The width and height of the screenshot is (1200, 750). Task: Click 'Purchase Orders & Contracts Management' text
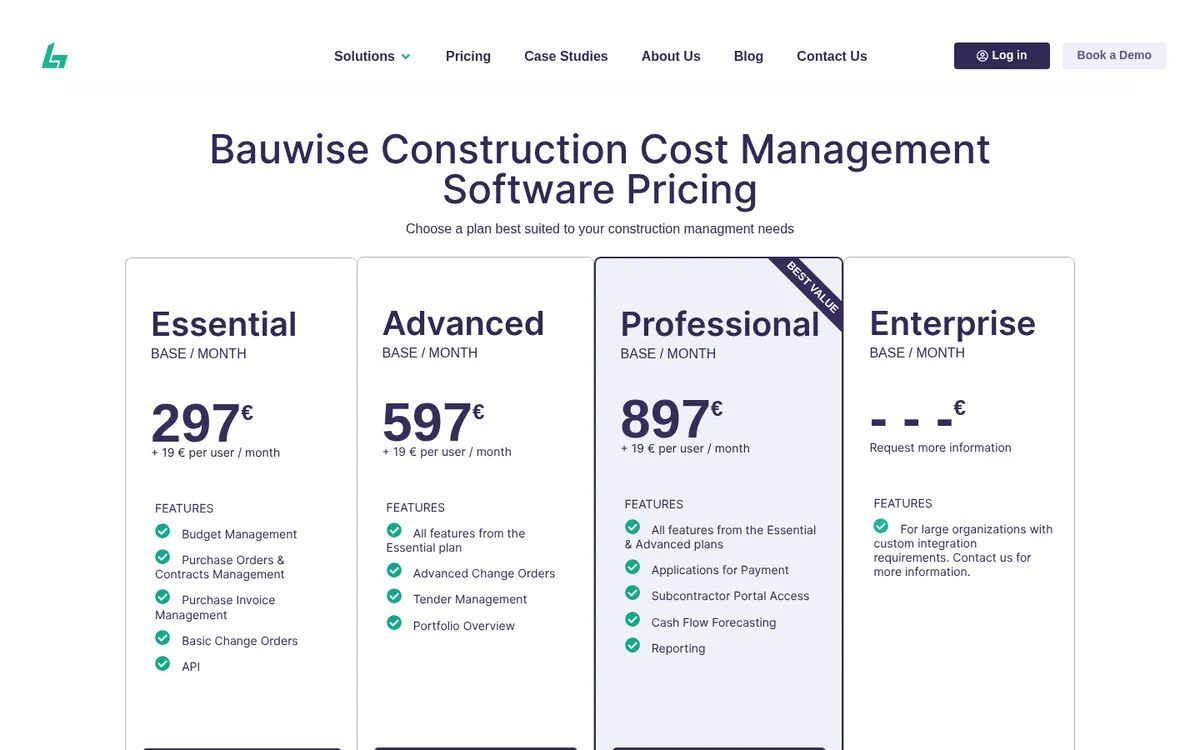tap(220, 567)
